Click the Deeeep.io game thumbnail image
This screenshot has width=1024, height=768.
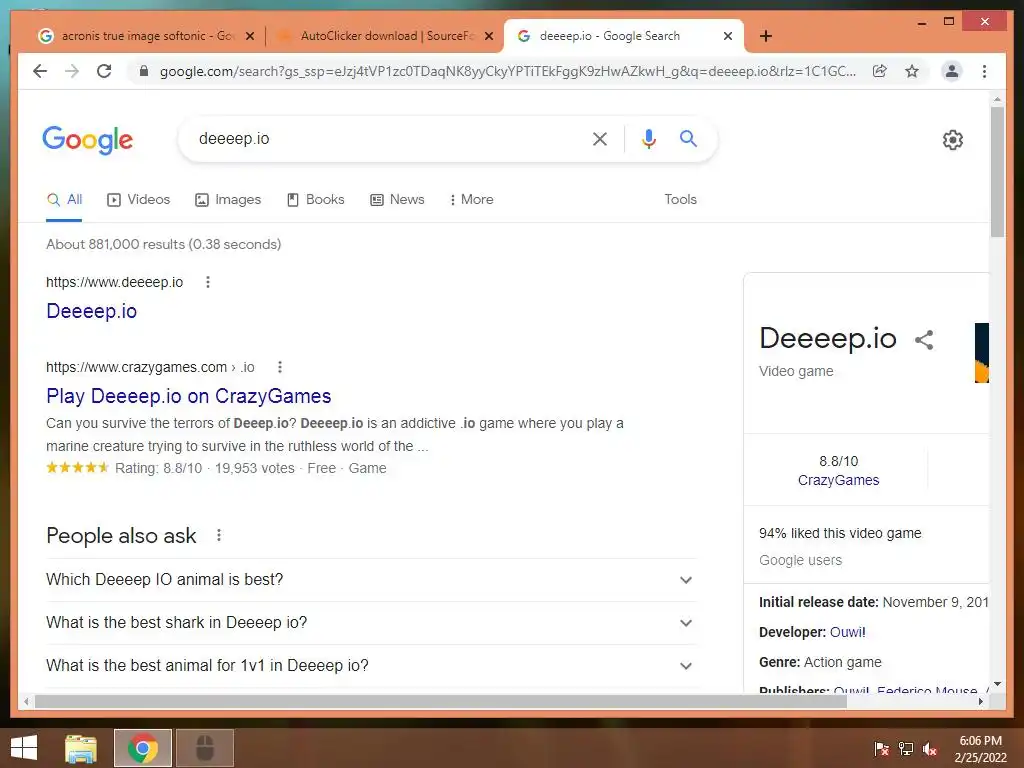[982, 353]
